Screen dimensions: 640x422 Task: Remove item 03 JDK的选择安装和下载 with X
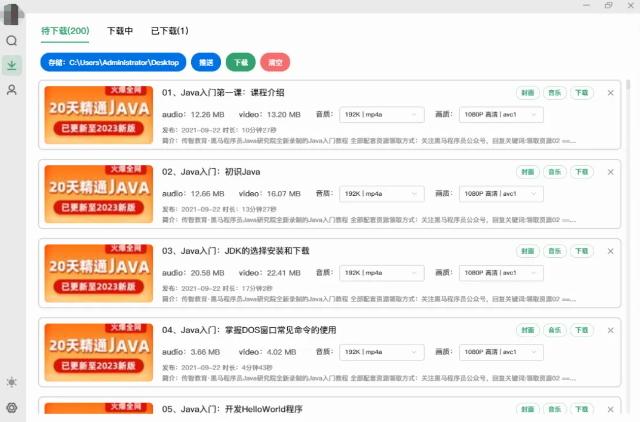pos(611,251)
